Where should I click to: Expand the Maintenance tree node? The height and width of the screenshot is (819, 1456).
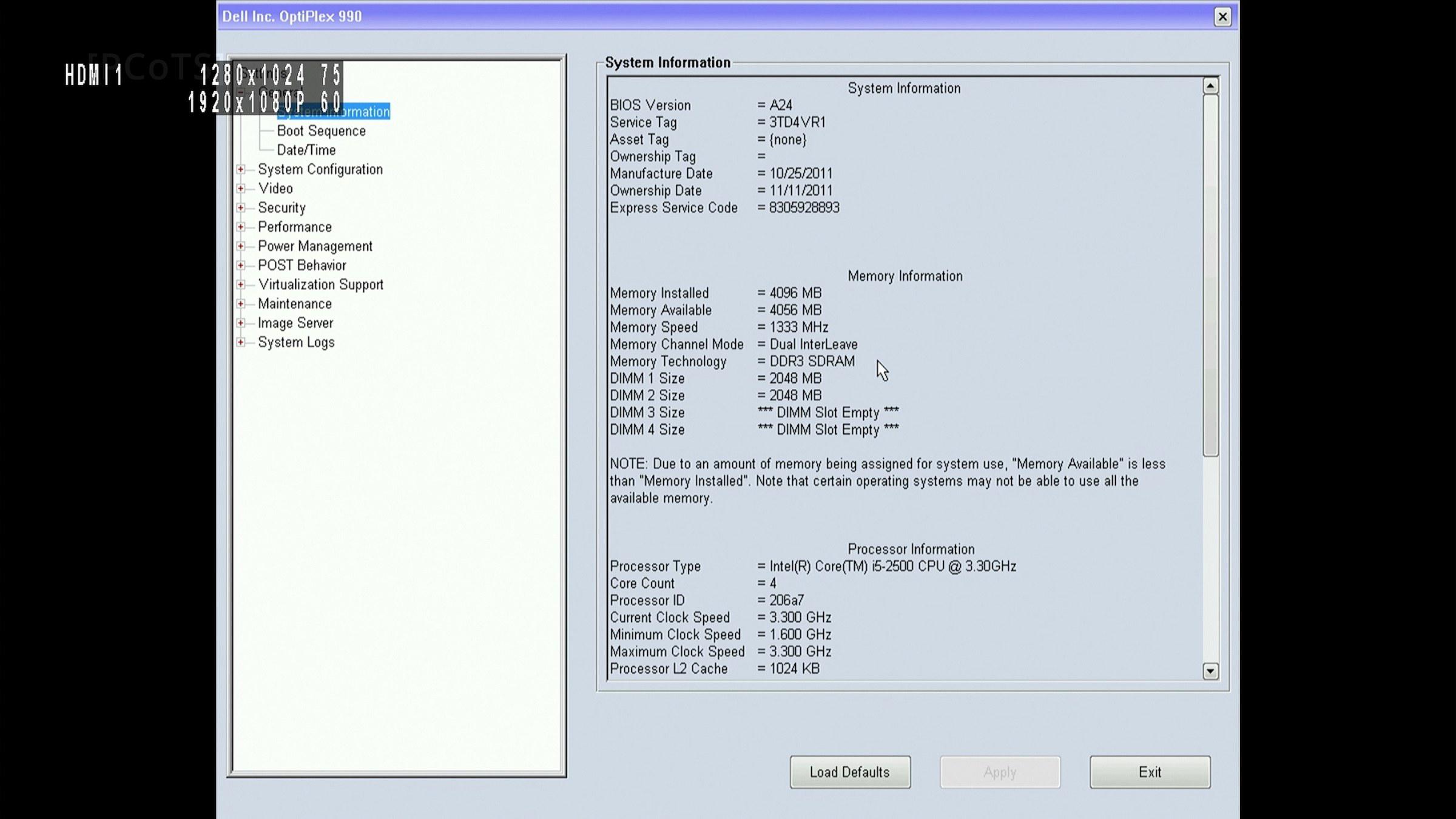[241, 304]
